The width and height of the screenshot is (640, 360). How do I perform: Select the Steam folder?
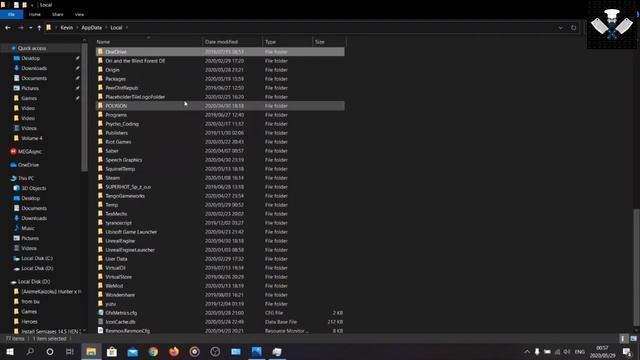[x=220, y=178]
